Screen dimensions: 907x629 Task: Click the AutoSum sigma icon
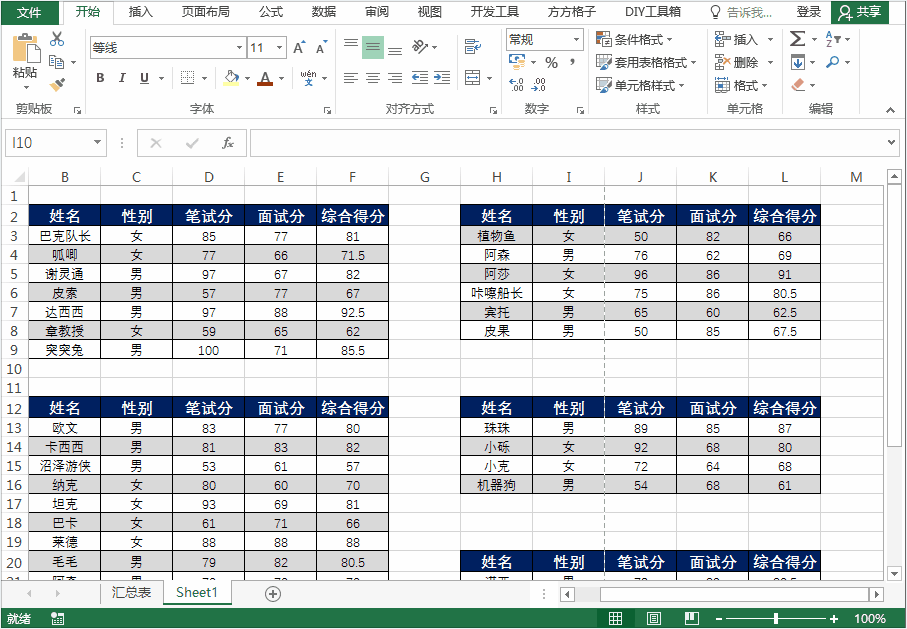pos(797,39)
